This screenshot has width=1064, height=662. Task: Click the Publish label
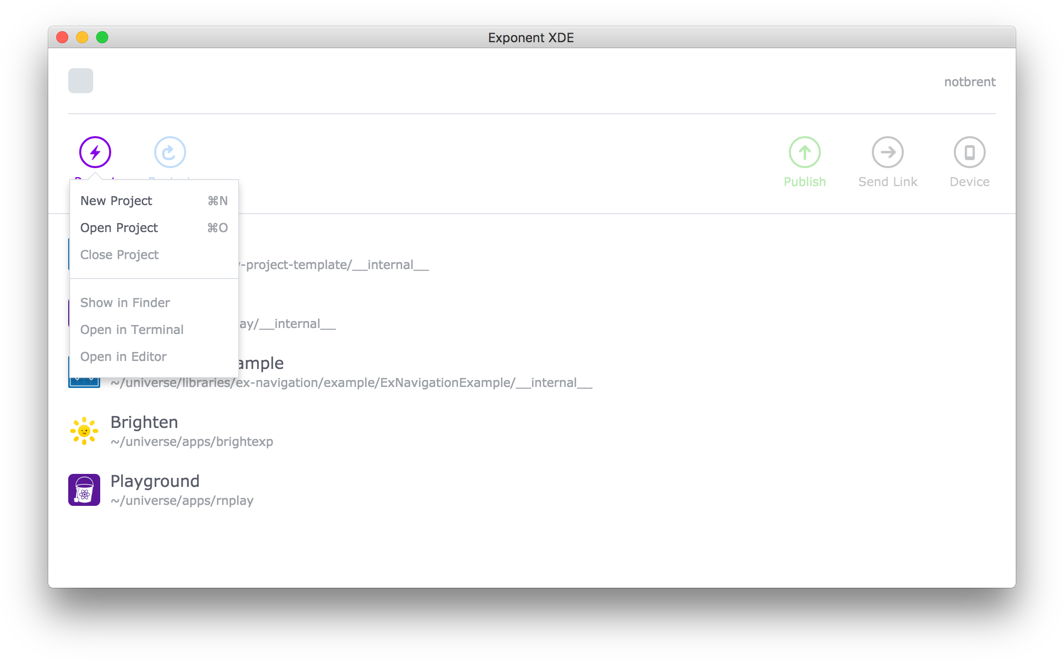click(805, 182)
